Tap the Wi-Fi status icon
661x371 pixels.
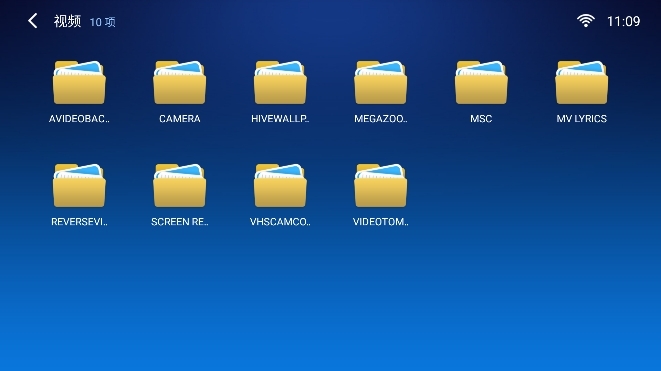(586, 21)
